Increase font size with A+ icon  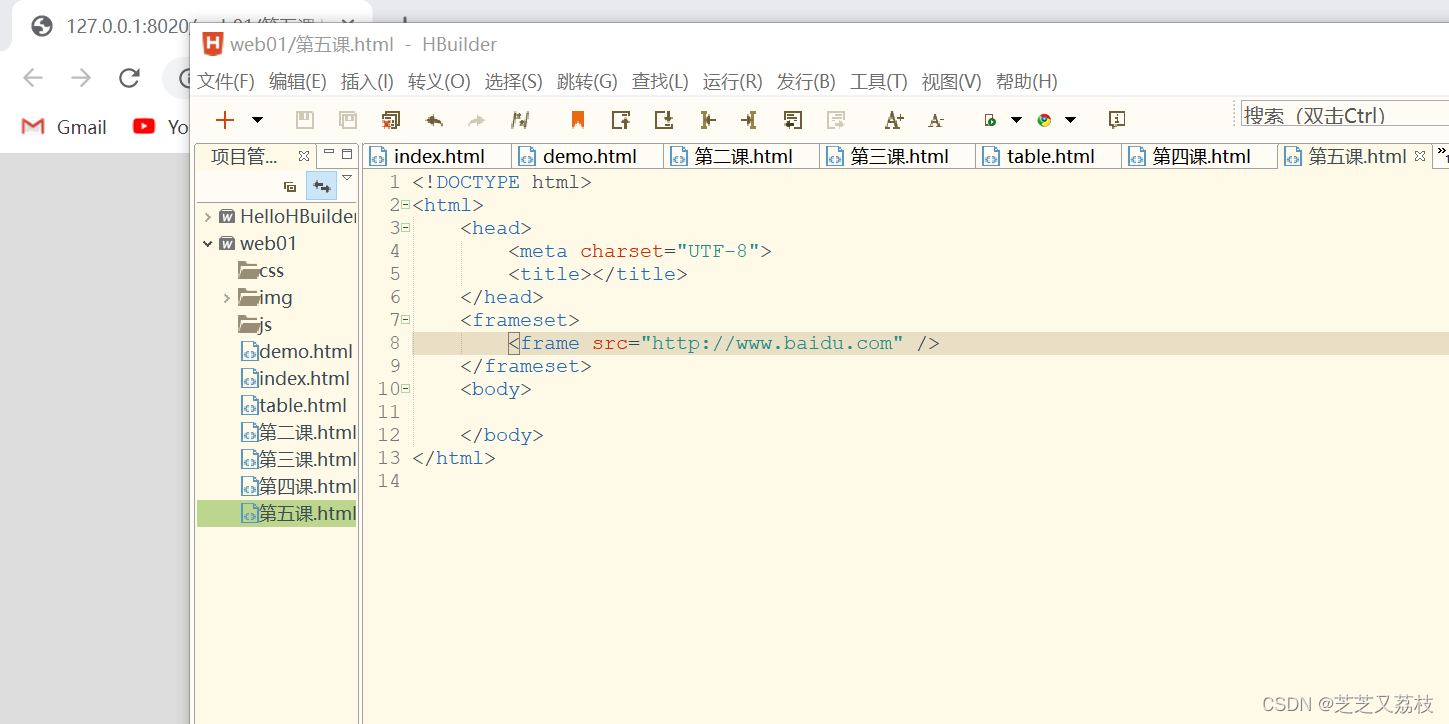[x=894, y=120]
